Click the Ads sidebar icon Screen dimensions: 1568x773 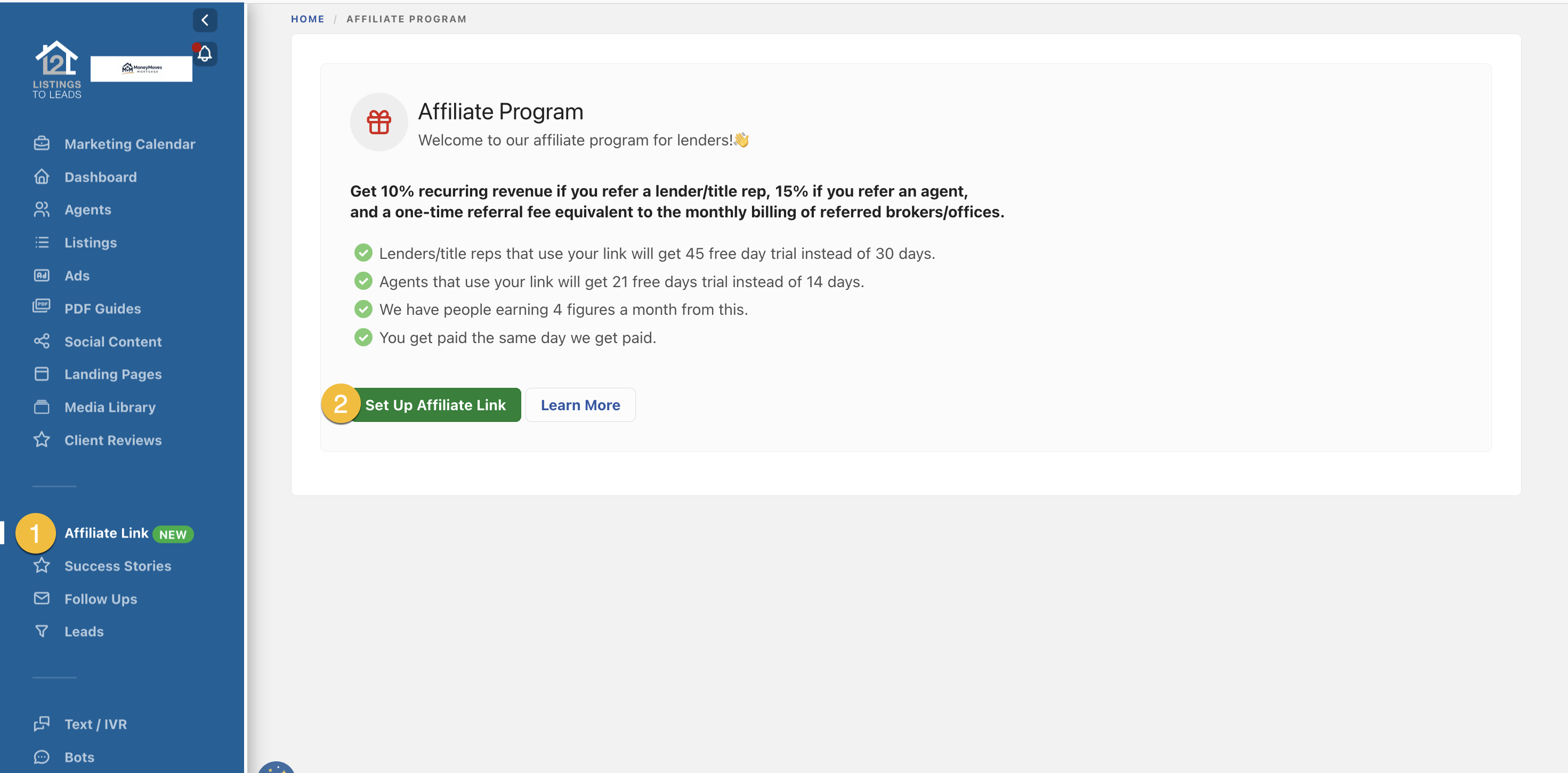click(x=42, y=275)
